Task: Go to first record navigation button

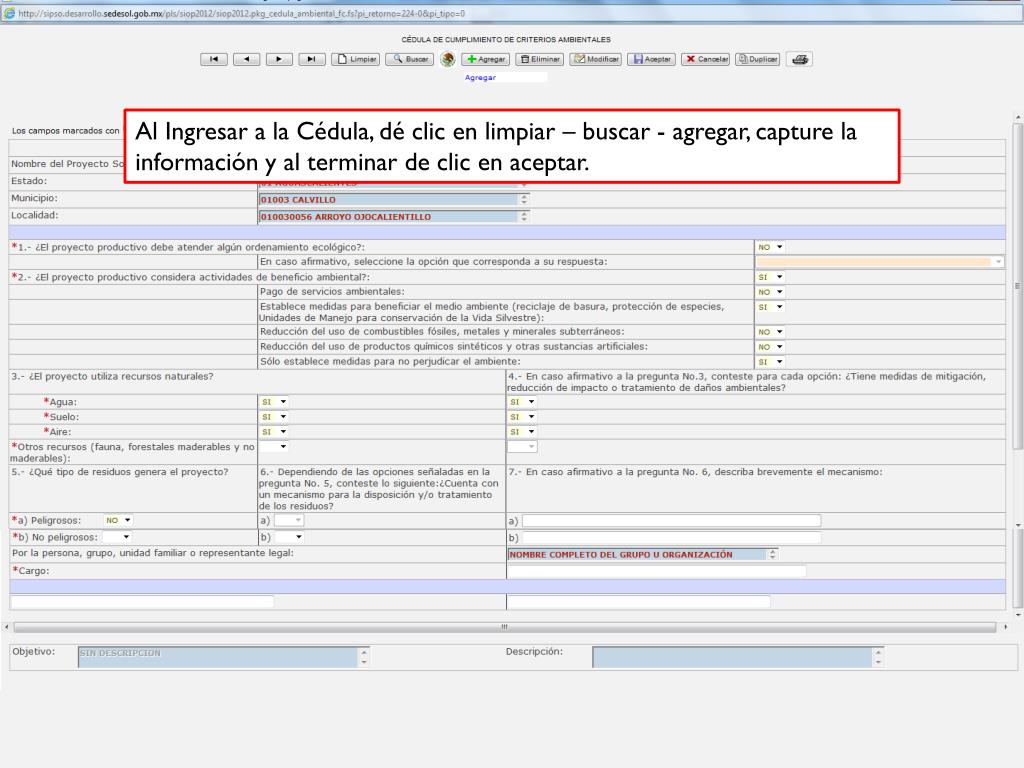Action: tap(214, 59)
